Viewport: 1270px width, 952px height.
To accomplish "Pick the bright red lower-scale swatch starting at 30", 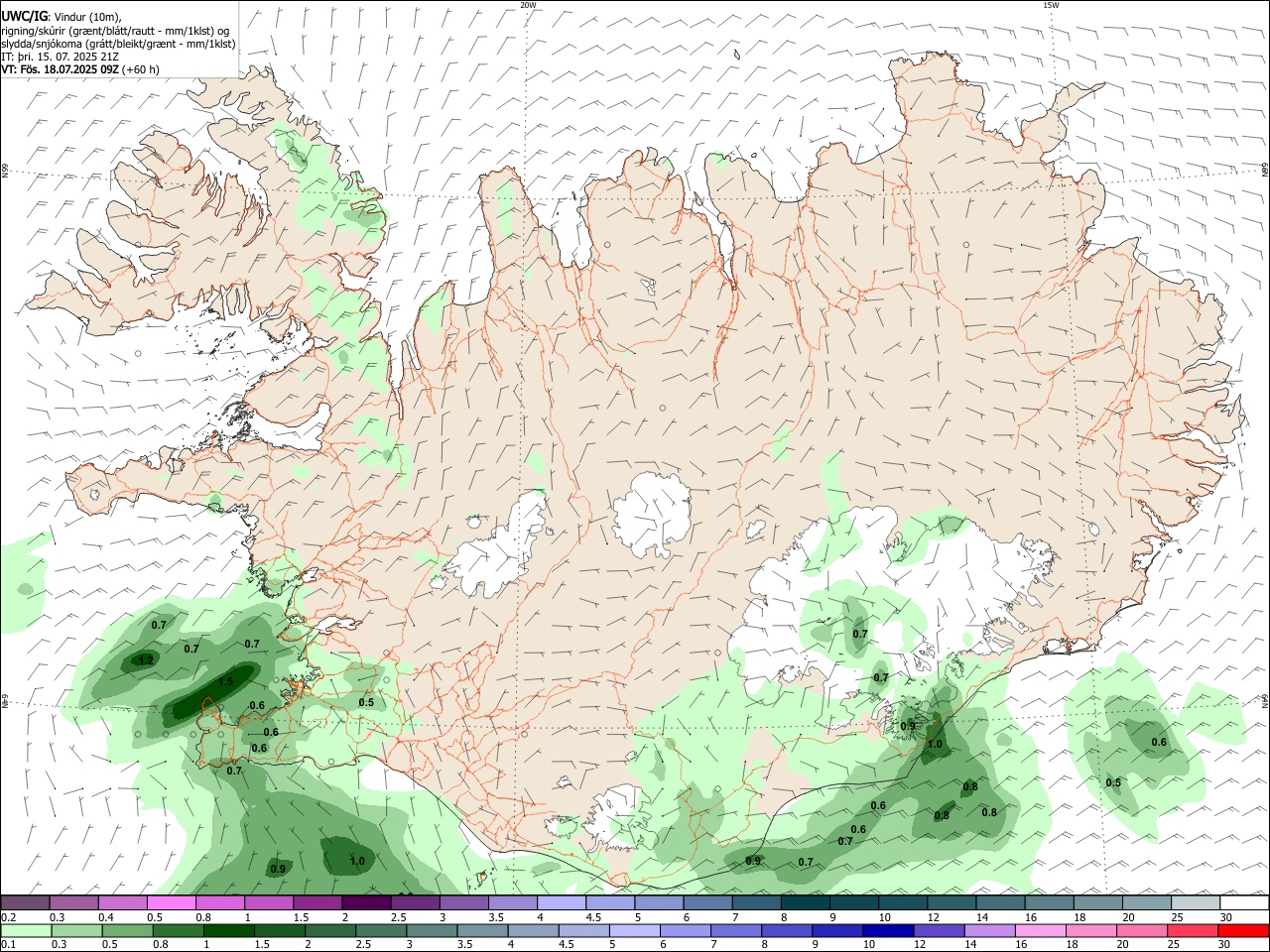I will coord(1244,931).
